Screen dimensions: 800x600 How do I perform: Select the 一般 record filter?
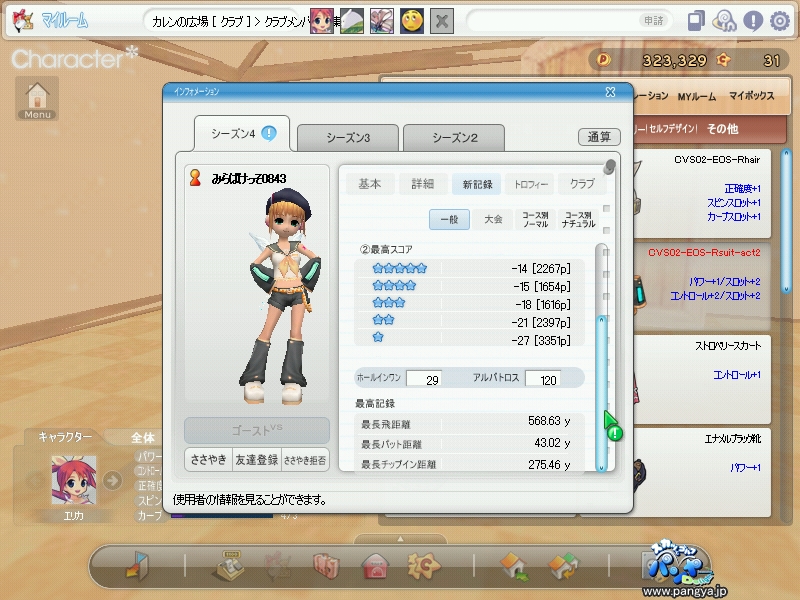pos(449,219)
